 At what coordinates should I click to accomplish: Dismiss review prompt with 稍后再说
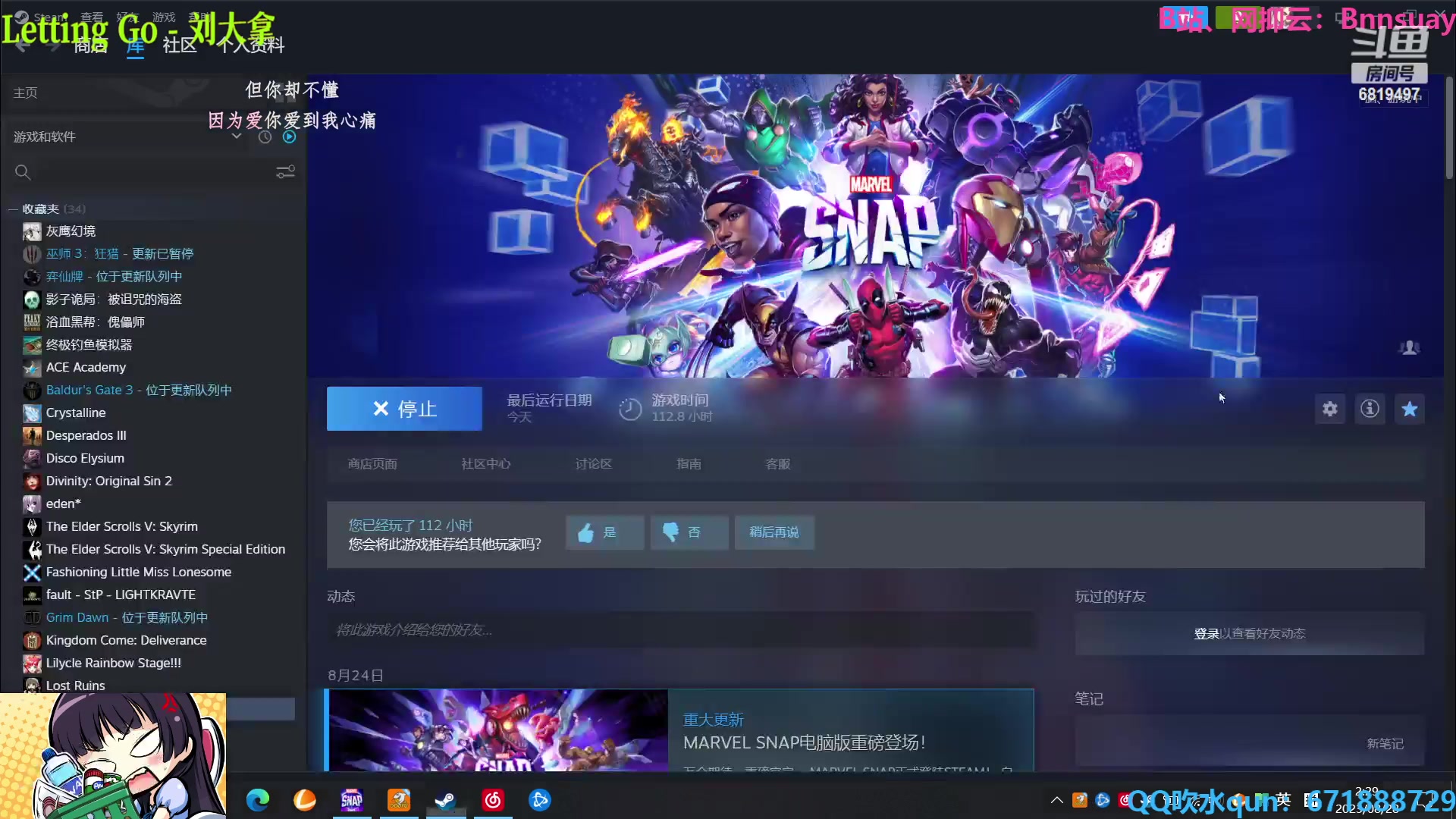click(x=774, y=532)
